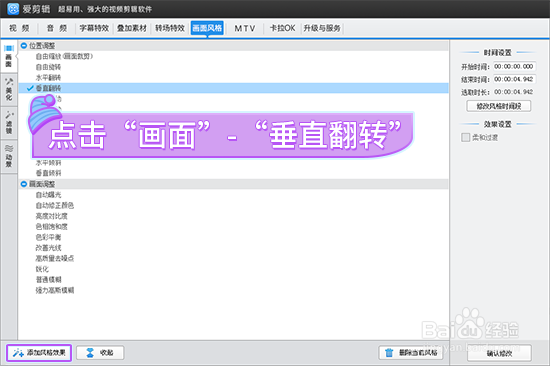Image resolution: width=550 pixels, height=366 pixels.
Task: Open the 滤镜 sidebar panel
Action: tap(9, 122)
